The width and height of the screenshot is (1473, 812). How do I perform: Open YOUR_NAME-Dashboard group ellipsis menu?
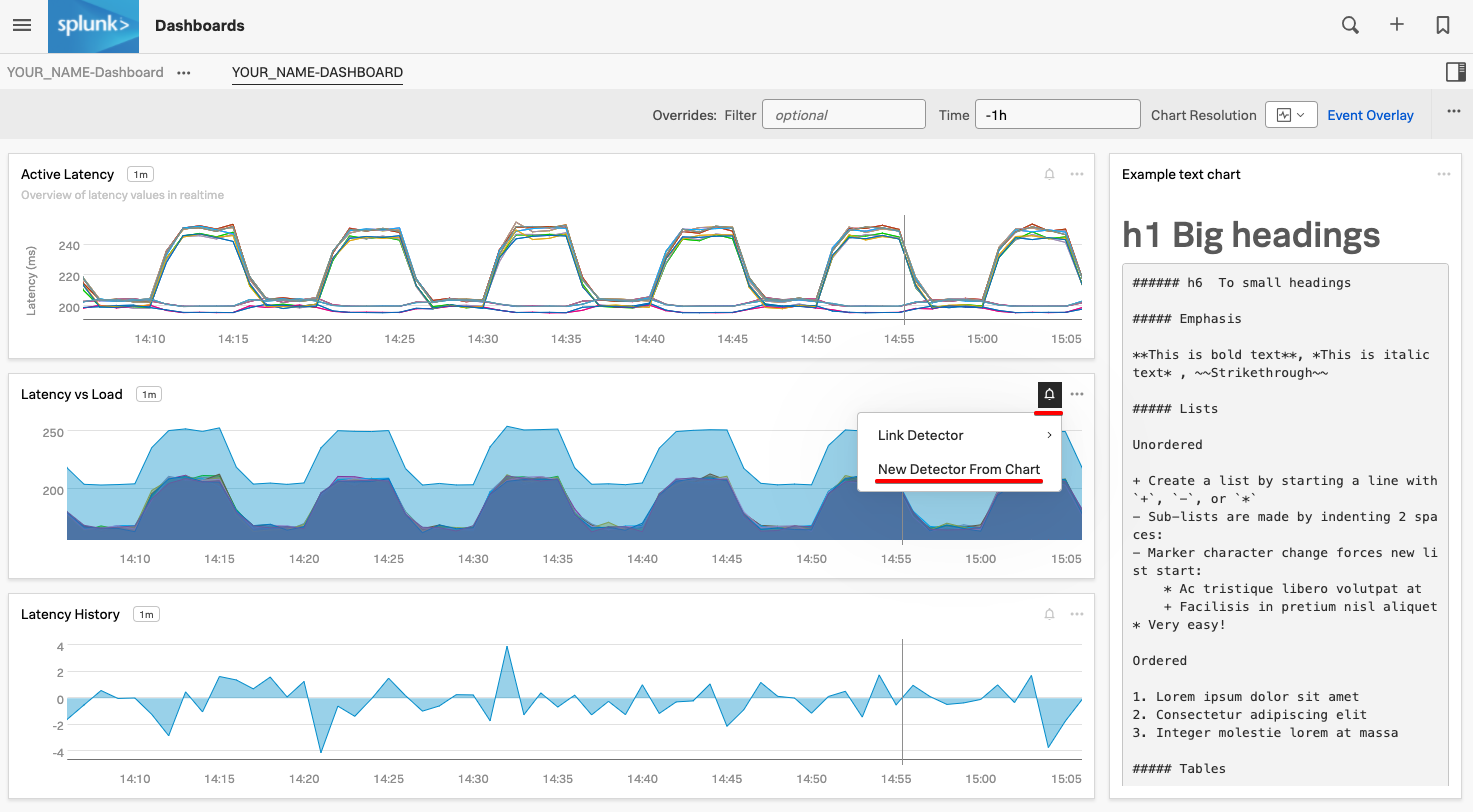click(184, 72)
